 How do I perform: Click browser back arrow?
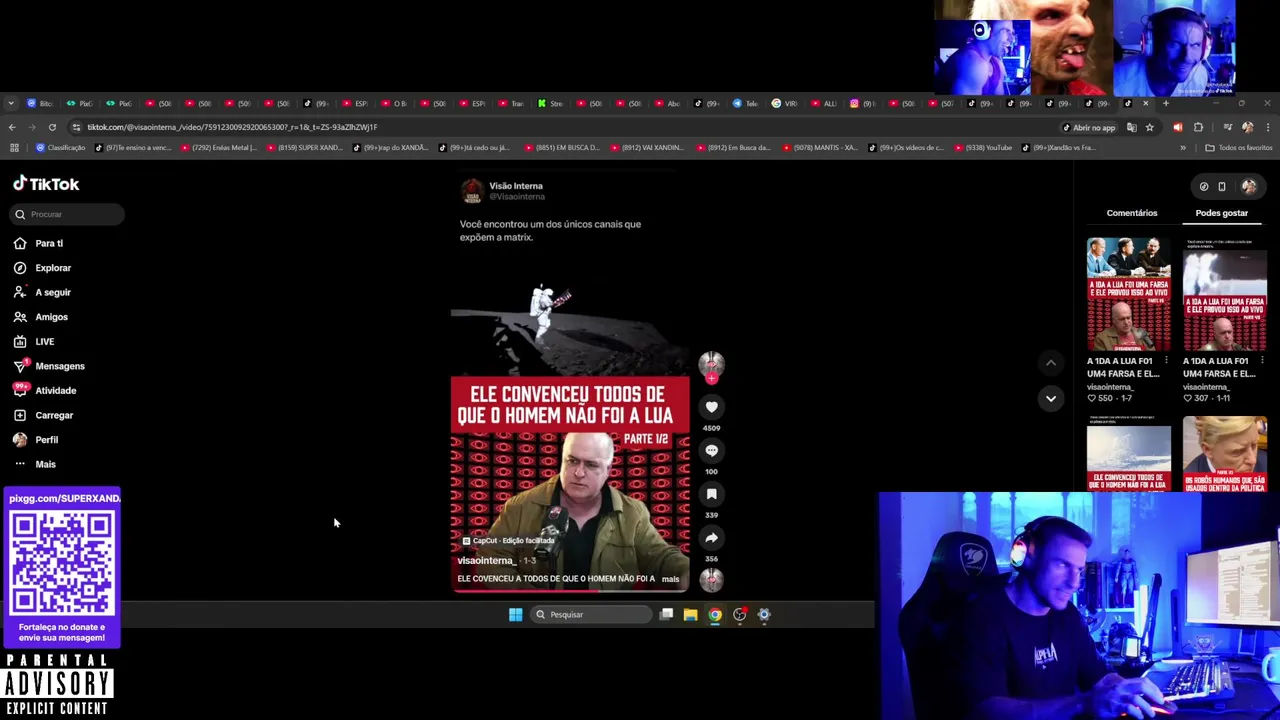coord(12,127)
